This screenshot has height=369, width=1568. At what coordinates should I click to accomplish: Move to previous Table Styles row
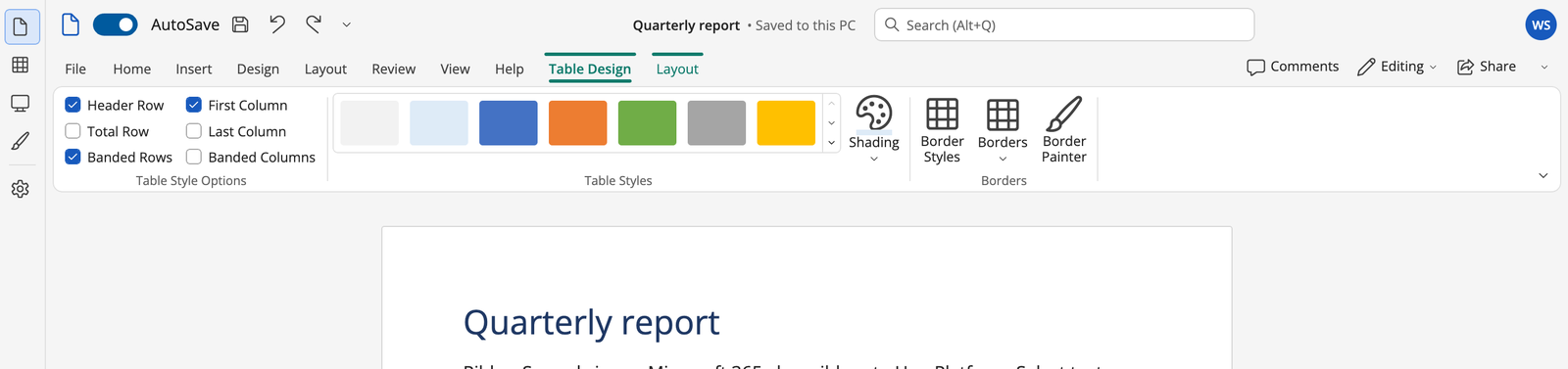(x=832, y=103)
